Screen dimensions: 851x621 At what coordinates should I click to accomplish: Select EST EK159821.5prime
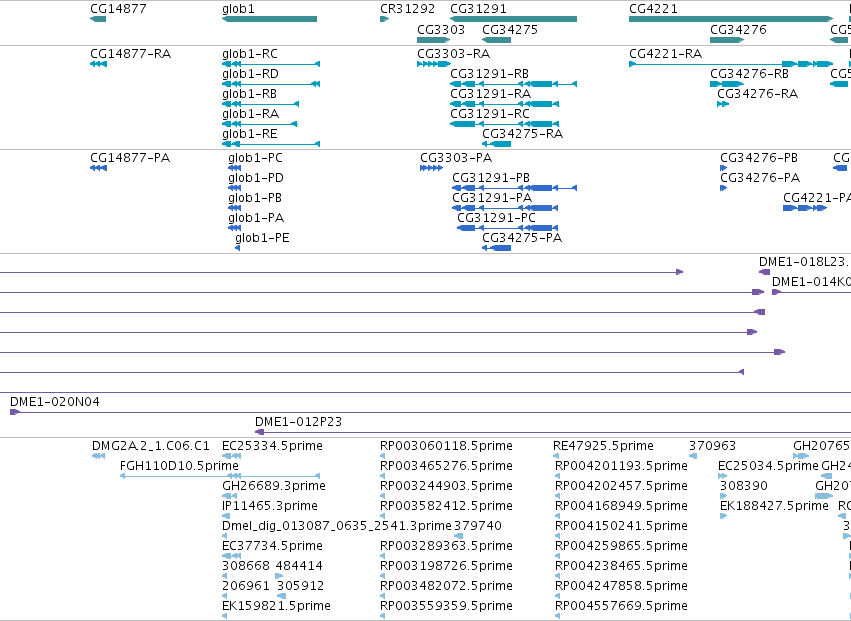pos(225,616)
